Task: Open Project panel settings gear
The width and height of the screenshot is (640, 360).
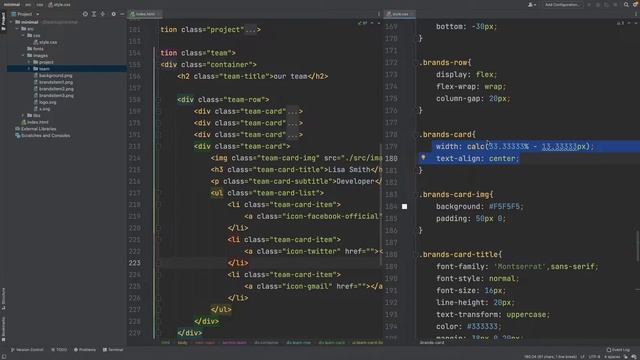Action: [x=113, y=14]
